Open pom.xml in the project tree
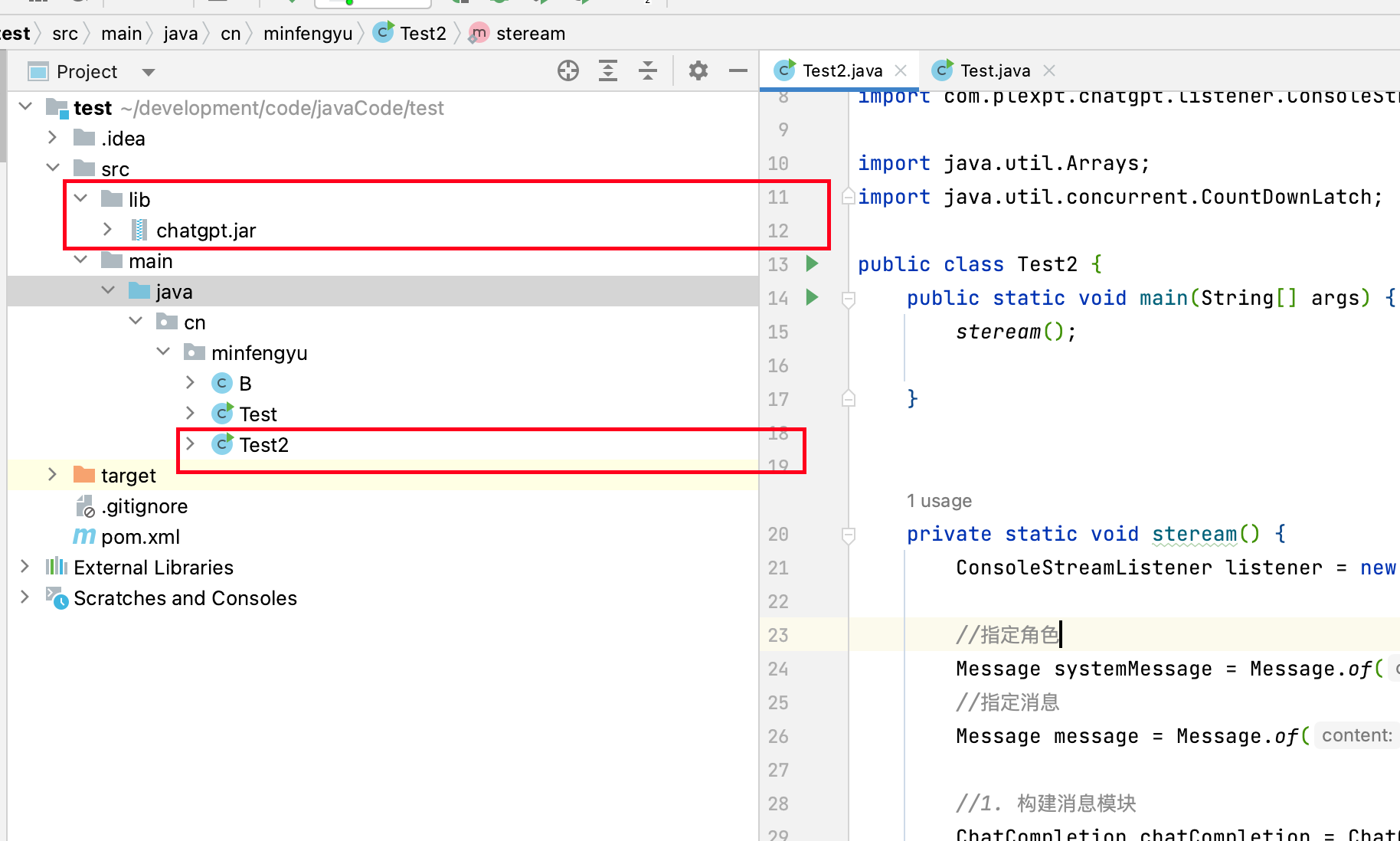Image resolution: width=1400 pixels, height=841 pixels. 140,537
